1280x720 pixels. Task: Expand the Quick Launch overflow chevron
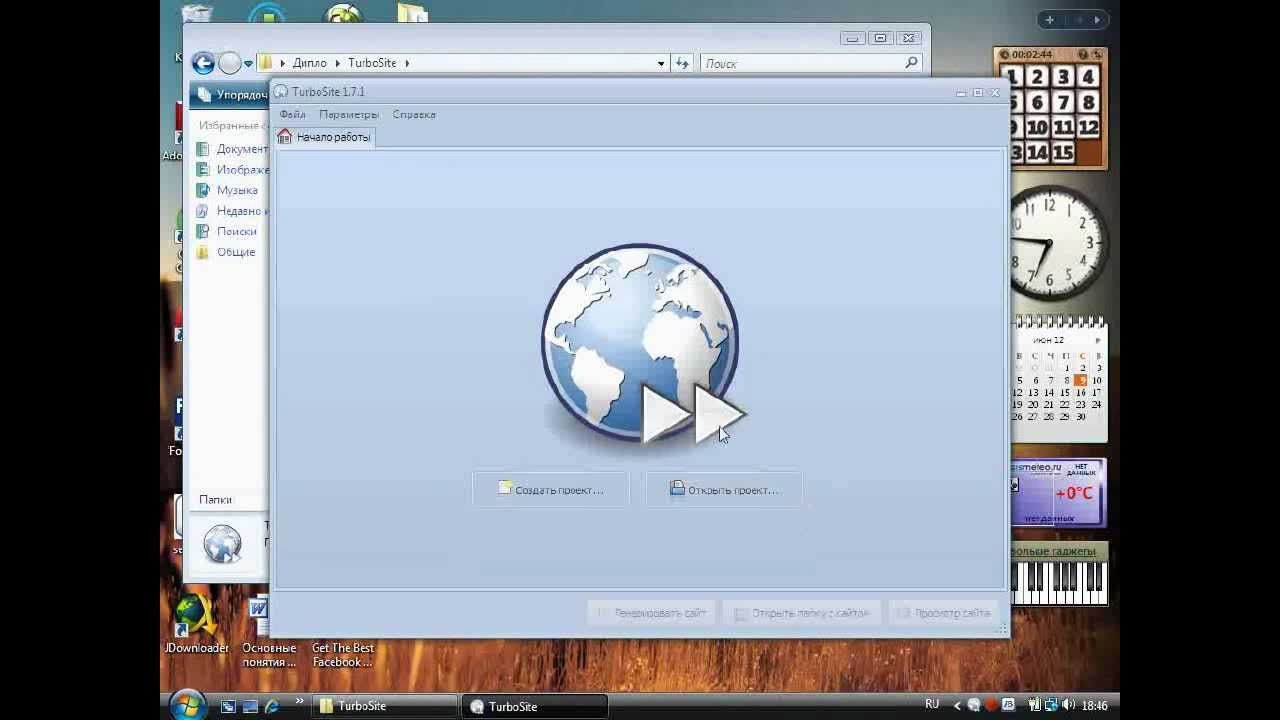(299, 702)
